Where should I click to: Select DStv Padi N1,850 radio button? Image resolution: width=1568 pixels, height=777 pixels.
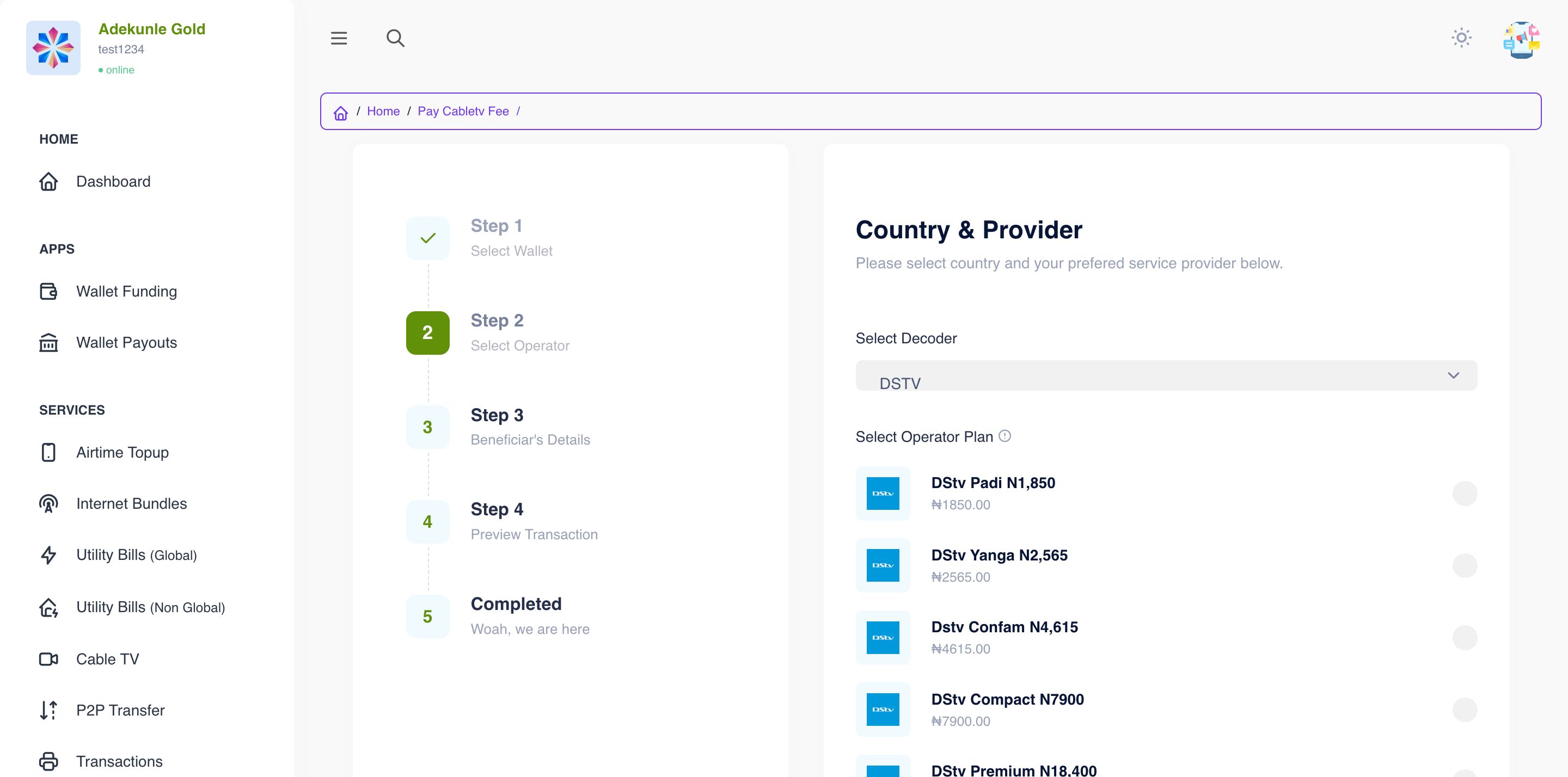coord(1464,494)
